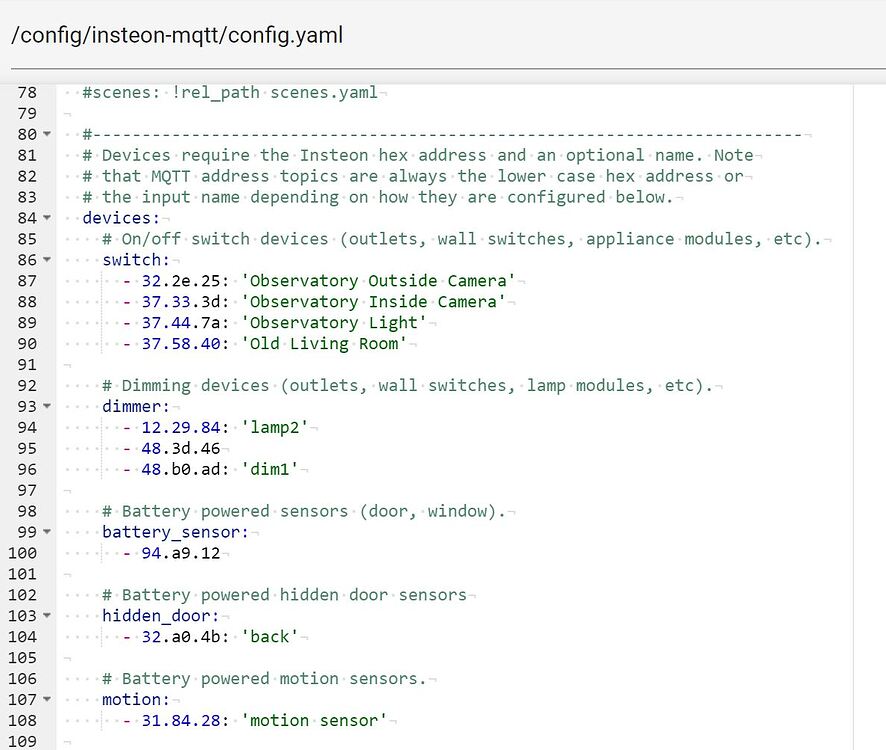Collapse the fold arrow at line 80

tap(47, 134)
